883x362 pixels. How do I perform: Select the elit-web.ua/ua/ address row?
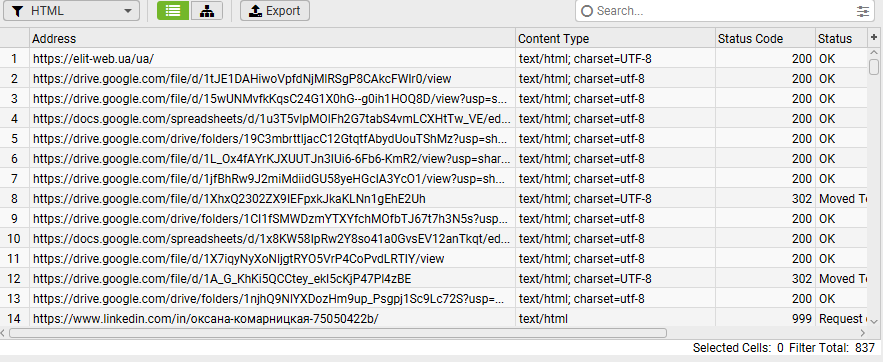click(272, 59)
